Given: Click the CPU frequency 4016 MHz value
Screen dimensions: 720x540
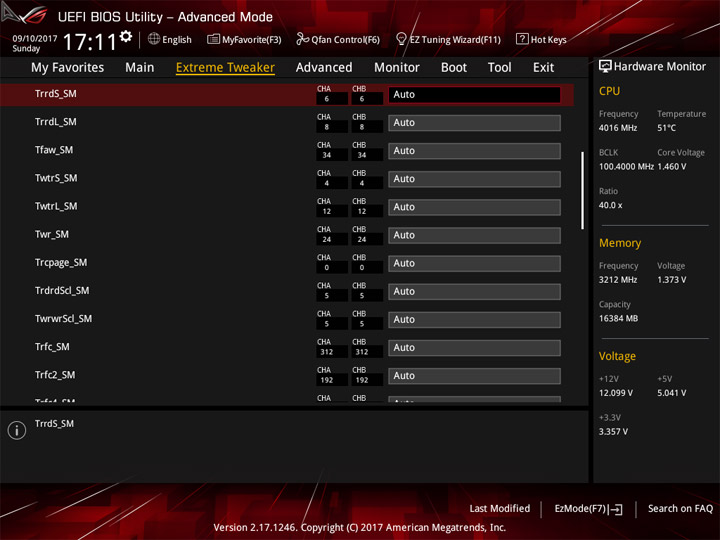Looking at the screenshot, I should (x=618, y=128).
